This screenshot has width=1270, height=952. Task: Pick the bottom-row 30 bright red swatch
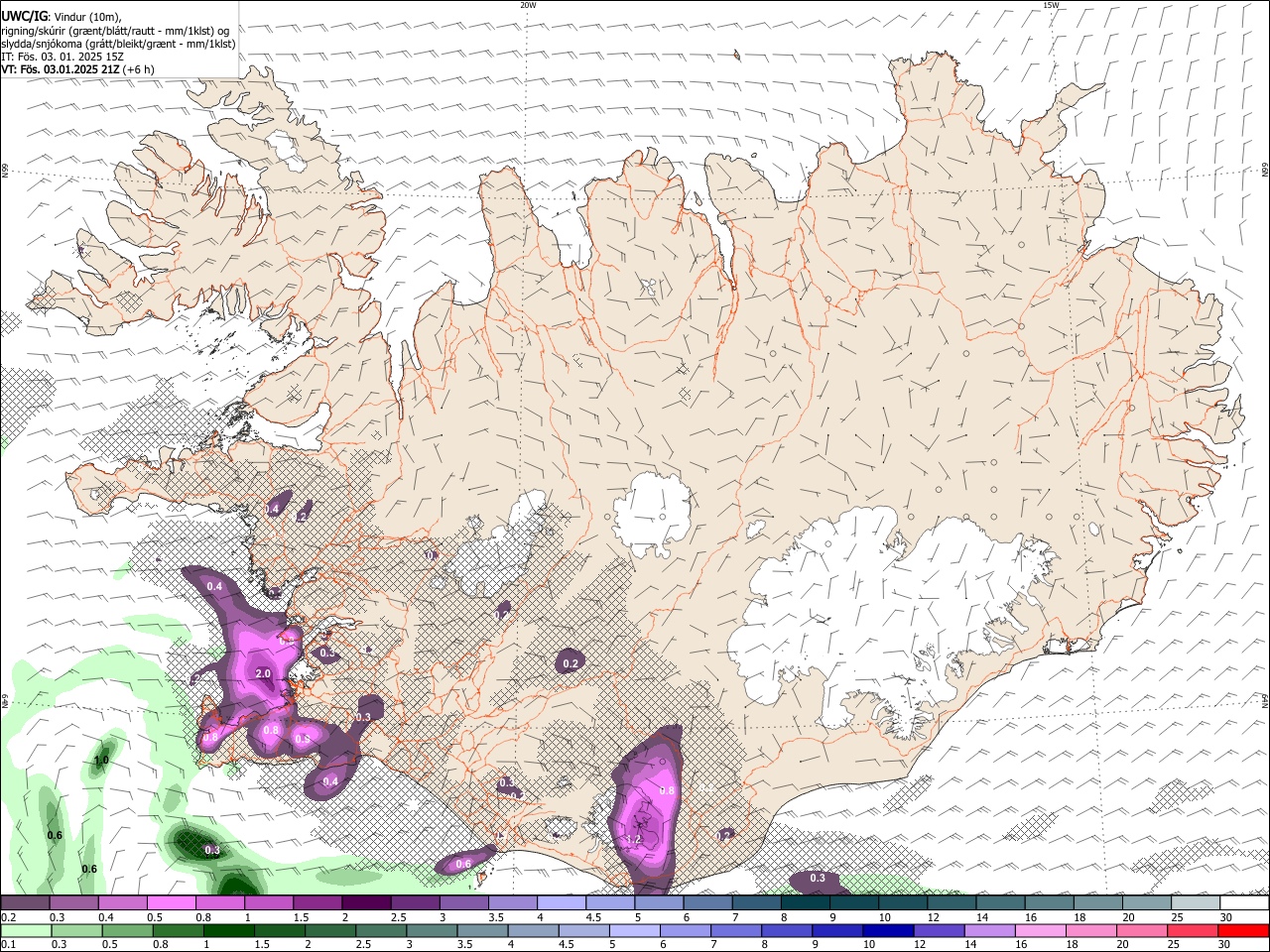tap(1244, 930)
